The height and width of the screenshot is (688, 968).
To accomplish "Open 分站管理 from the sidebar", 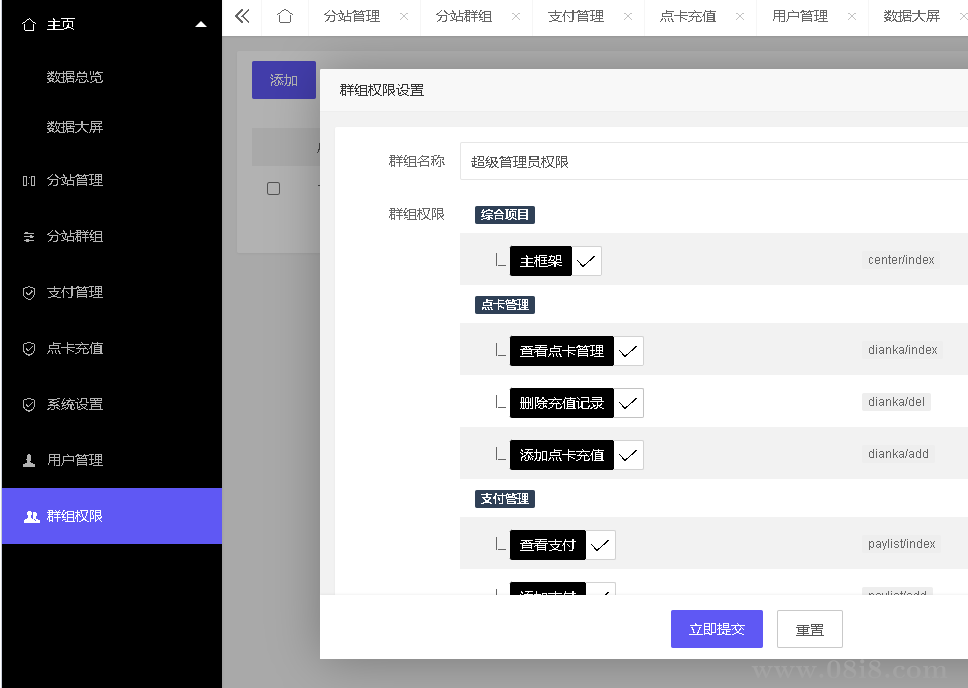I will click(75, 181).
